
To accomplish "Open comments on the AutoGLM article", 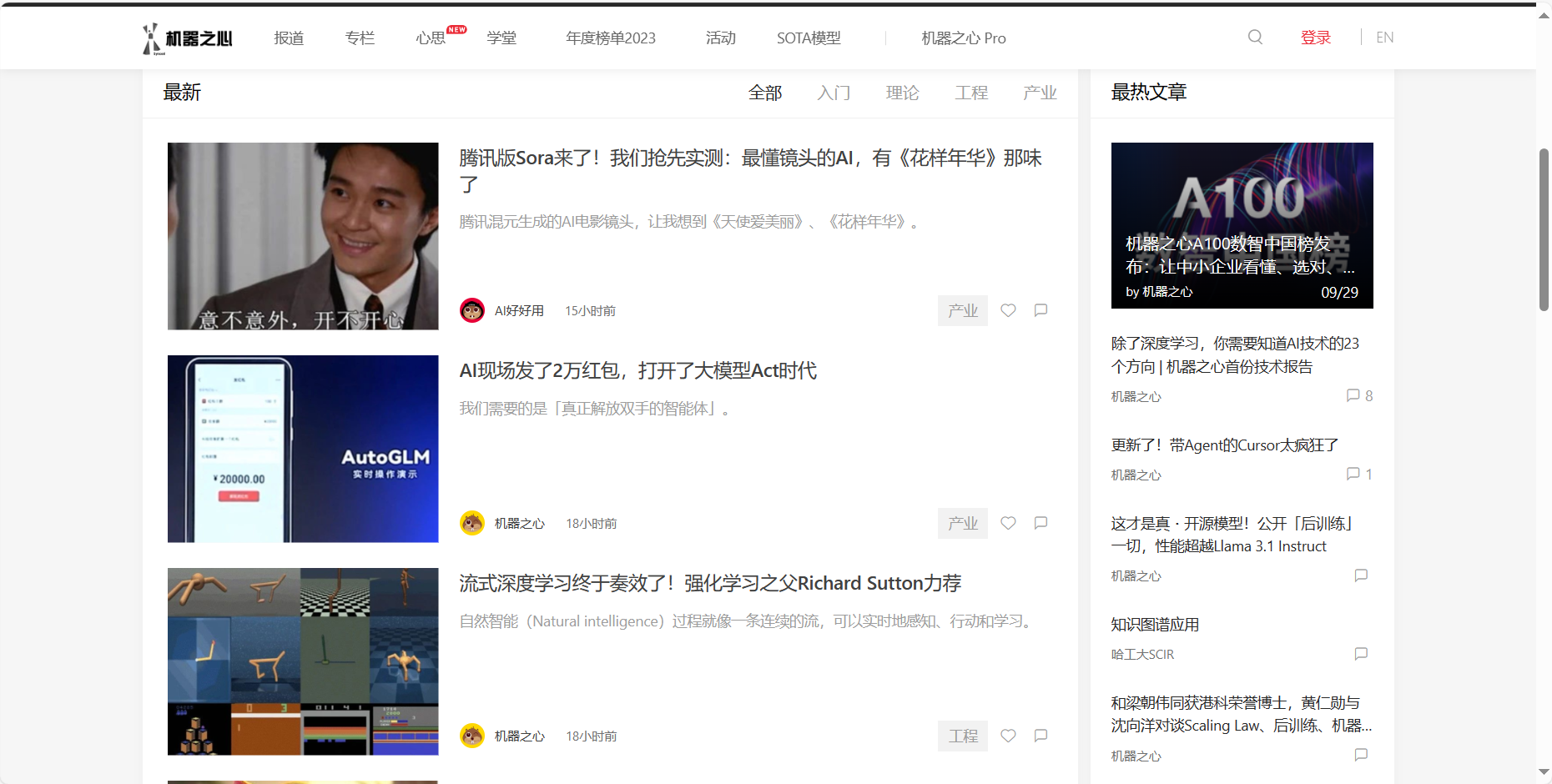I will click(1041, 523).
